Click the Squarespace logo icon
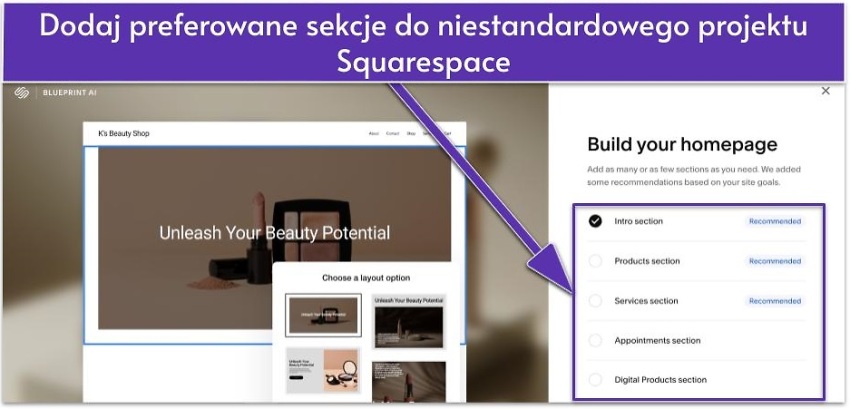Screen dimensions: 850x409 coord(22,93)
